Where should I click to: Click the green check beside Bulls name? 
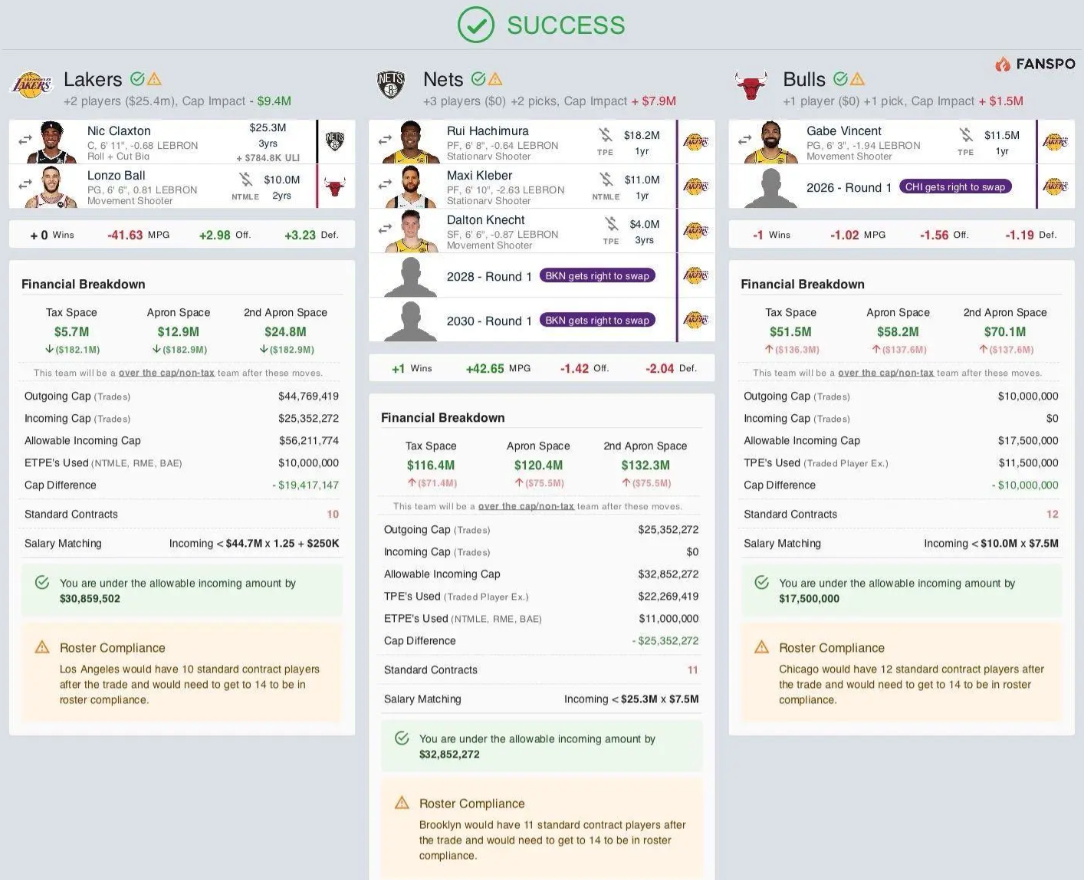pos(840,79)
